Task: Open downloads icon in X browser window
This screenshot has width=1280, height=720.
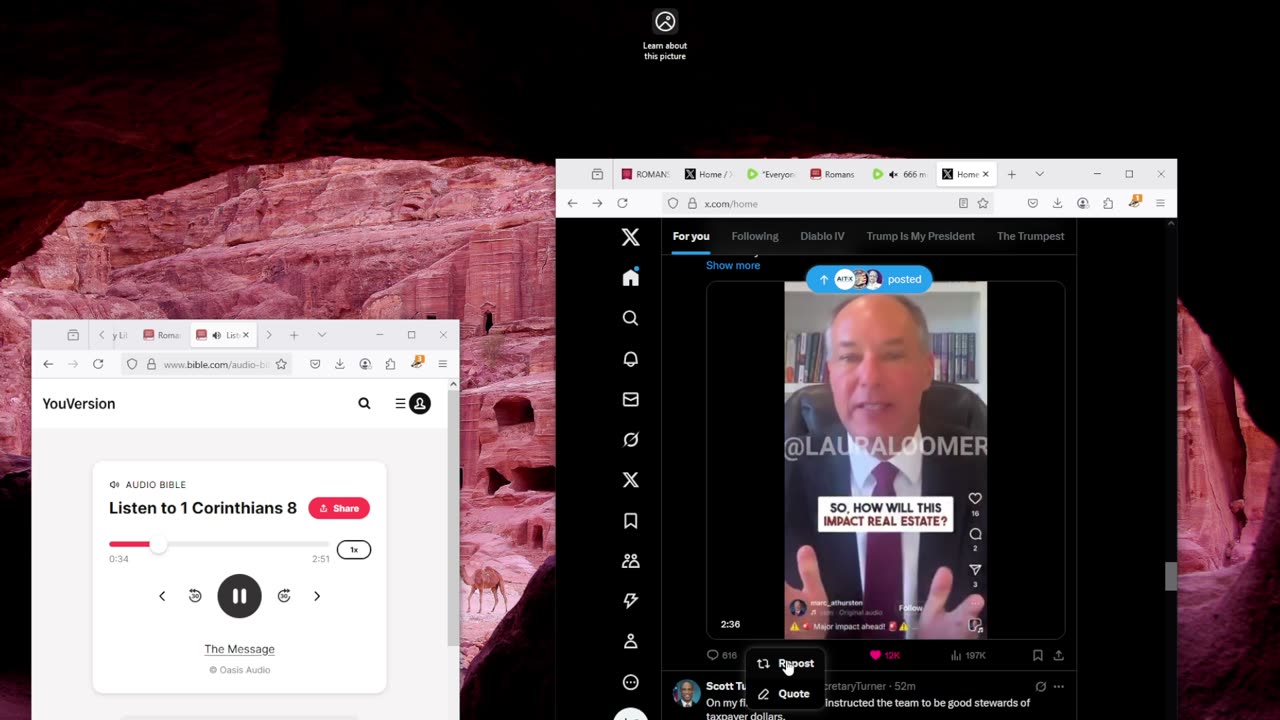Action: click(1057, 203)
